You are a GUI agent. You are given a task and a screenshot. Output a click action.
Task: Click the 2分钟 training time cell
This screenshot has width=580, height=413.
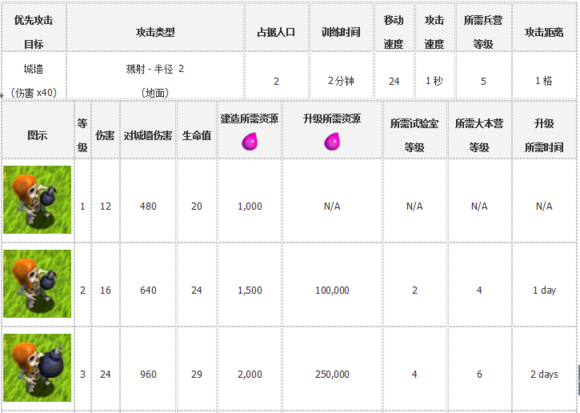pyautogui.click(x=341, y=81)
